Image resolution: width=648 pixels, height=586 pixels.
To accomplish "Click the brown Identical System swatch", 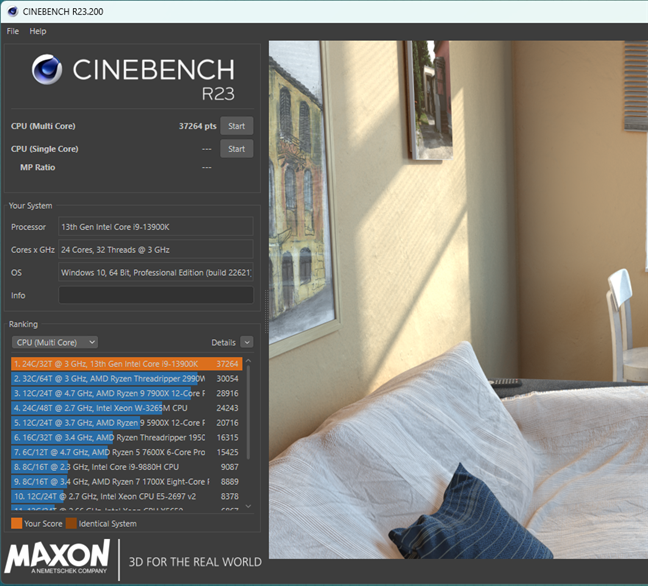I will tap(71, 524).
